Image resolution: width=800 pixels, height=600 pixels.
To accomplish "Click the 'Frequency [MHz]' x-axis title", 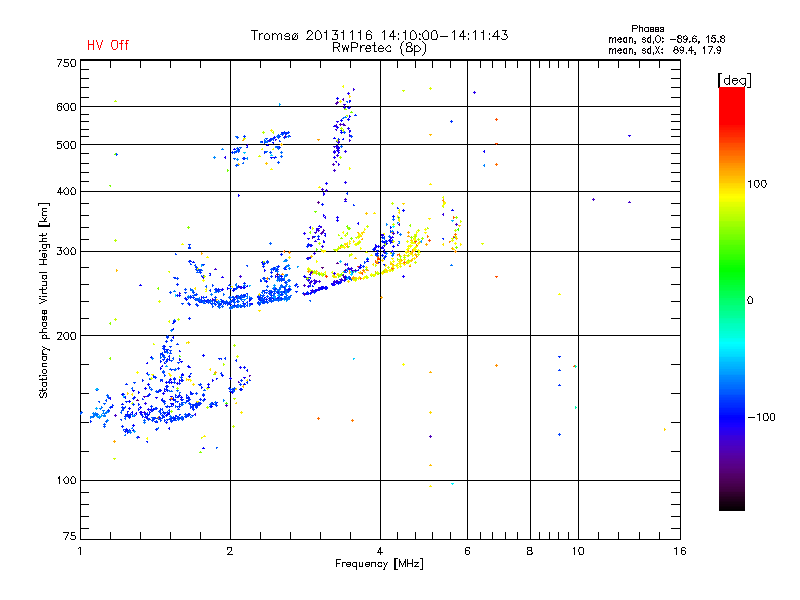I will (379, 564).
